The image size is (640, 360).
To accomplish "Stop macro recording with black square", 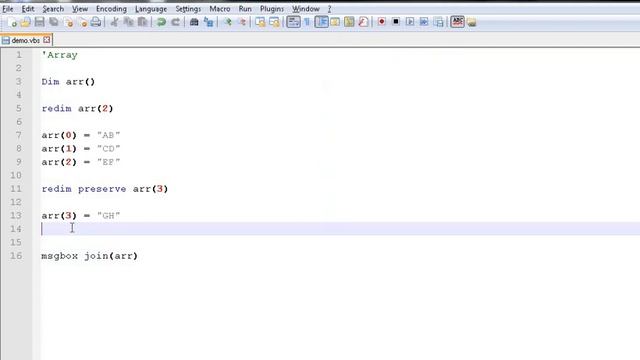I will [396, 22].
